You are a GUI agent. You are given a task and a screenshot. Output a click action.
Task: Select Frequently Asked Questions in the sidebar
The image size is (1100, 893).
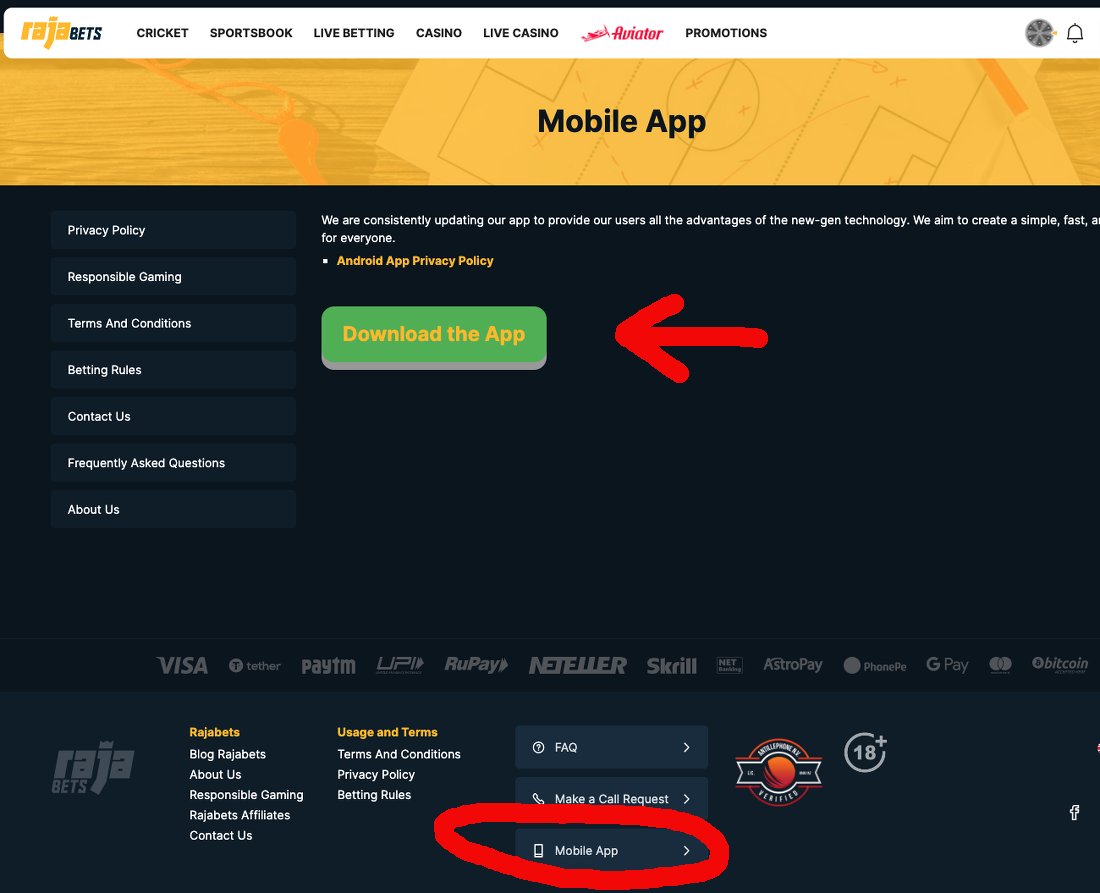173,462
